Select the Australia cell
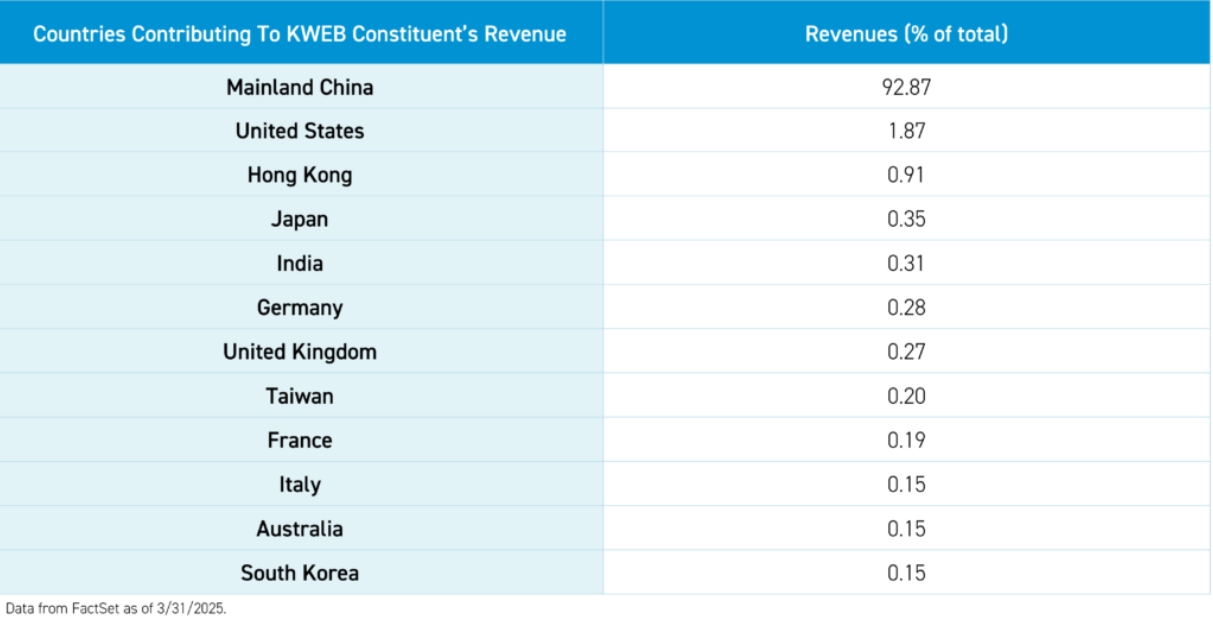The image size is (1213, 622). tap(300, 528)
